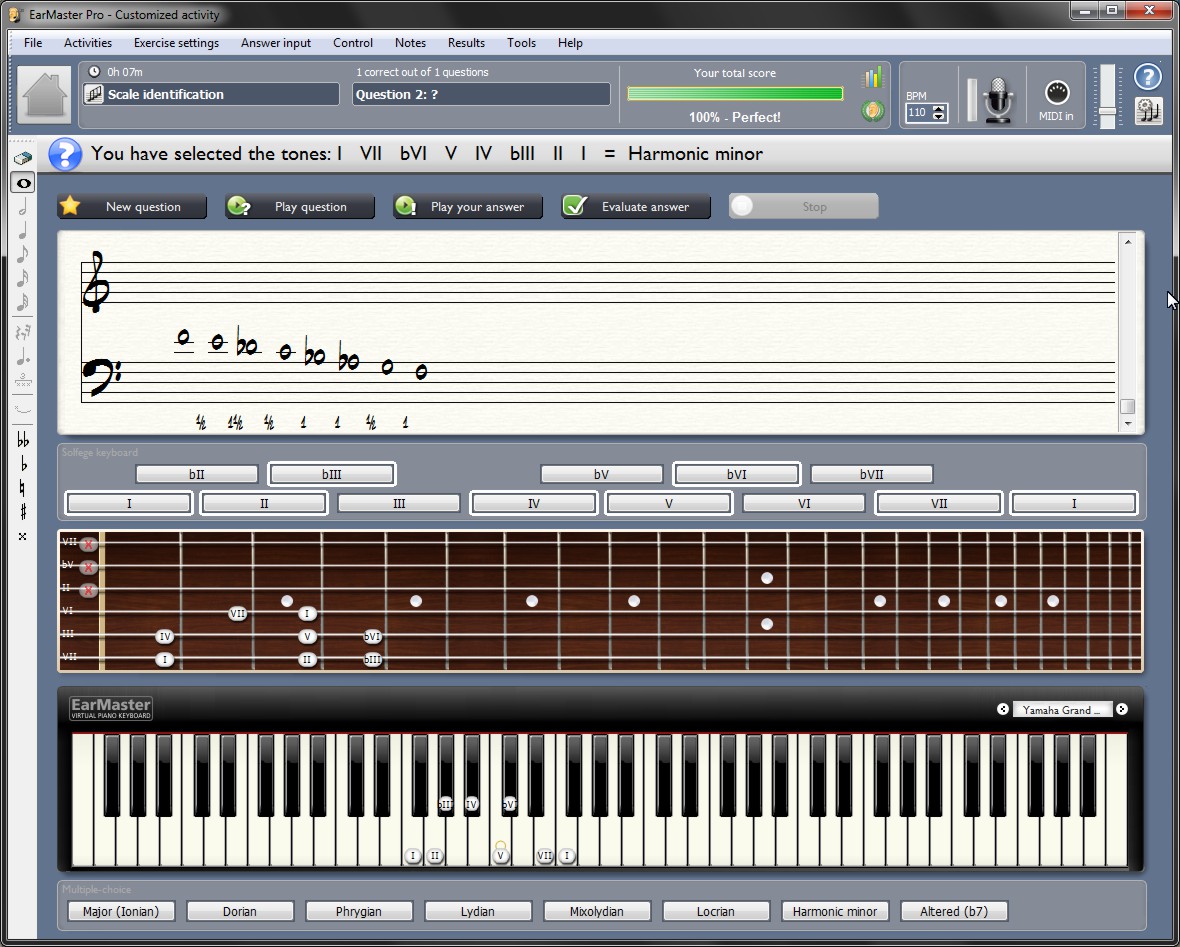Toggle the bVI solfege key

(x=736, y=474)
